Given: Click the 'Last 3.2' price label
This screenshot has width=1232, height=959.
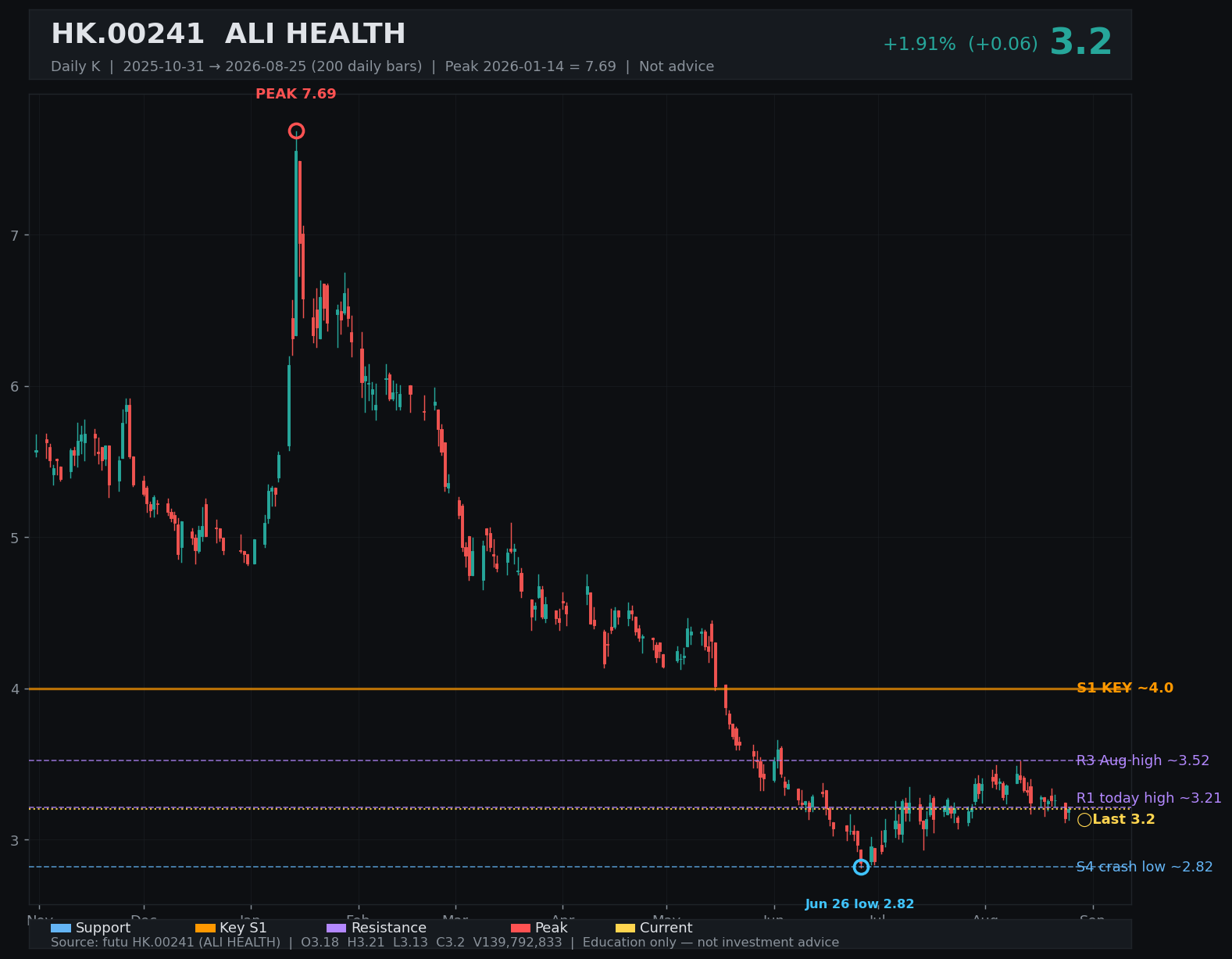Looking at the screenshot, I should (1123, 820).
